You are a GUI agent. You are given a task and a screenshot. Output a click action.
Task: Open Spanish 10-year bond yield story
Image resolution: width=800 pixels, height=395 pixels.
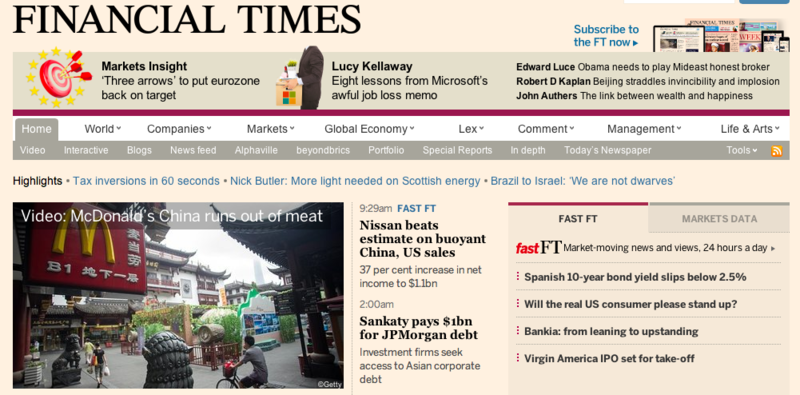click(635, 277)
